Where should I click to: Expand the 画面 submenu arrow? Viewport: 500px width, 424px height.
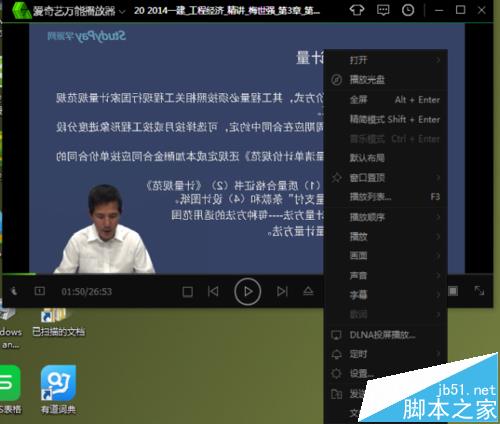pyautogui.click(x=438, y=256)
